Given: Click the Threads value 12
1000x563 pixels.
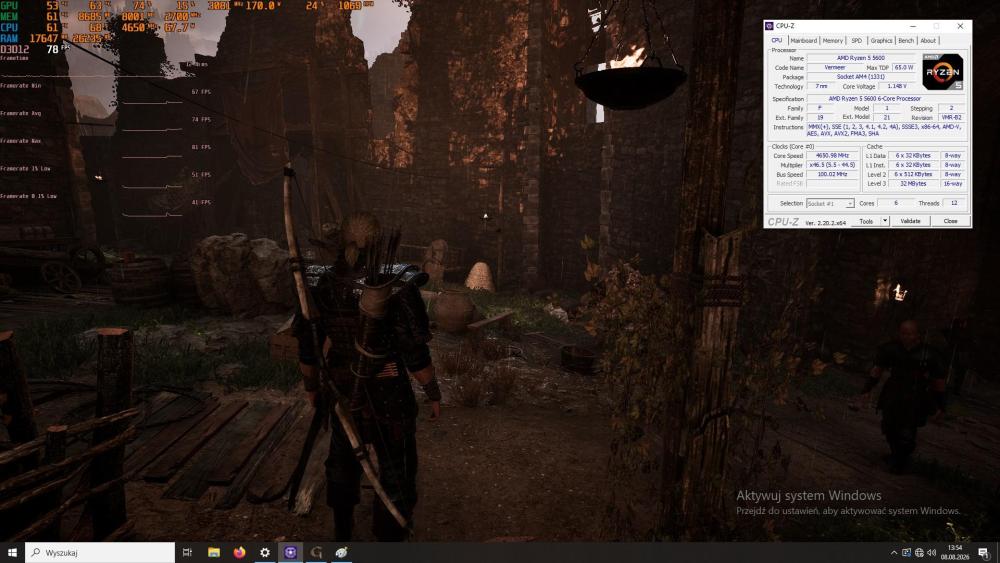Looking at the screenshot, I should [x=954, y=203].
